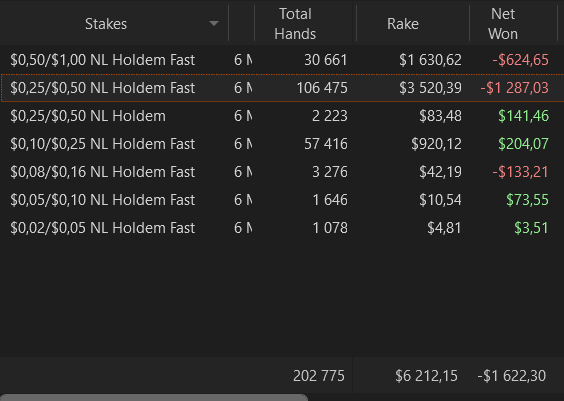Viewport: 564px width, 401px height.
Task: Select the $0,05/$0,10 NL Holdem Fast row
Action: 282,200
